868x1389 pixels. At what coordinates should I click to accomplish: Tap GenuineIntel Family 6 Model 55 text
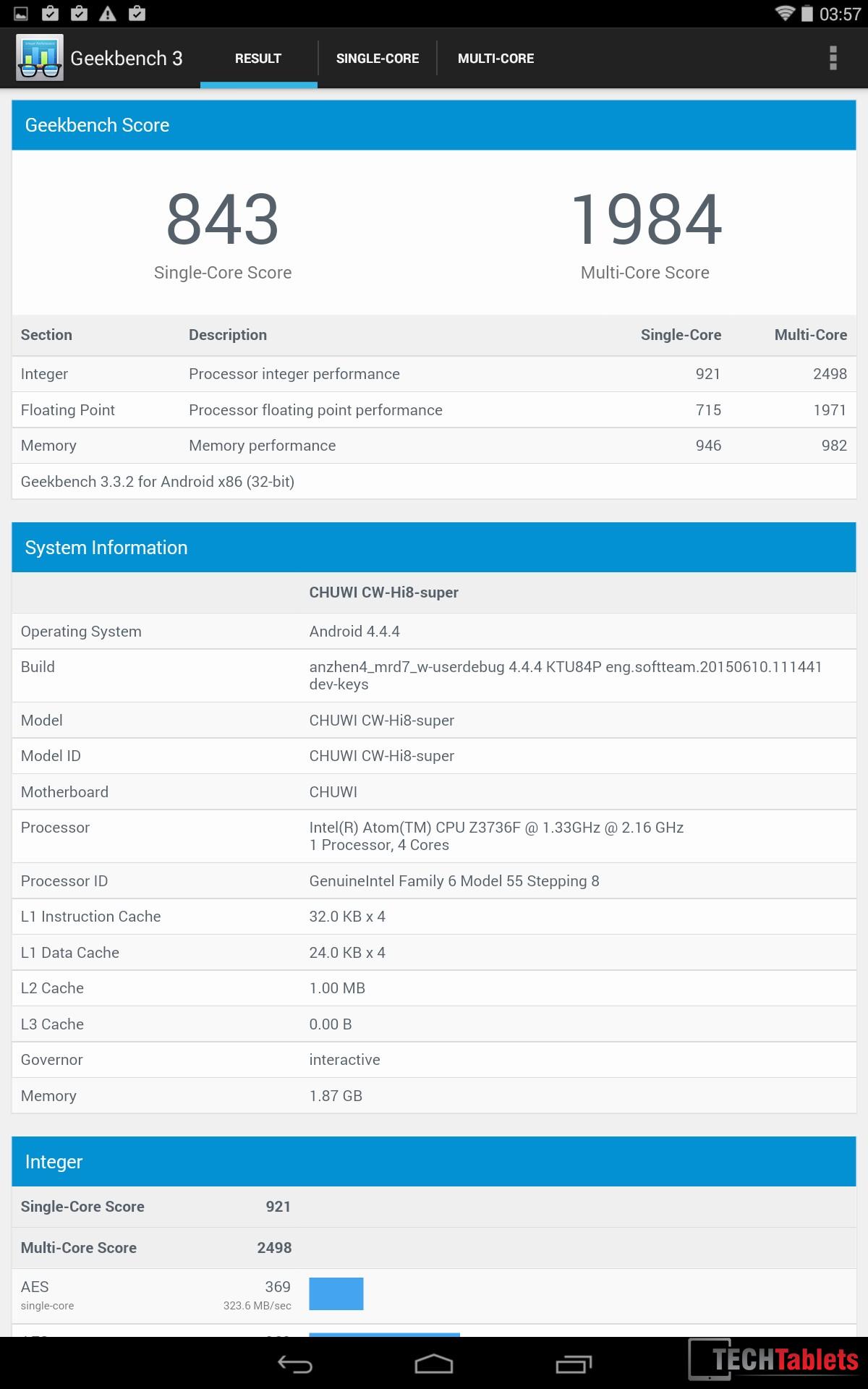[454, 881]
